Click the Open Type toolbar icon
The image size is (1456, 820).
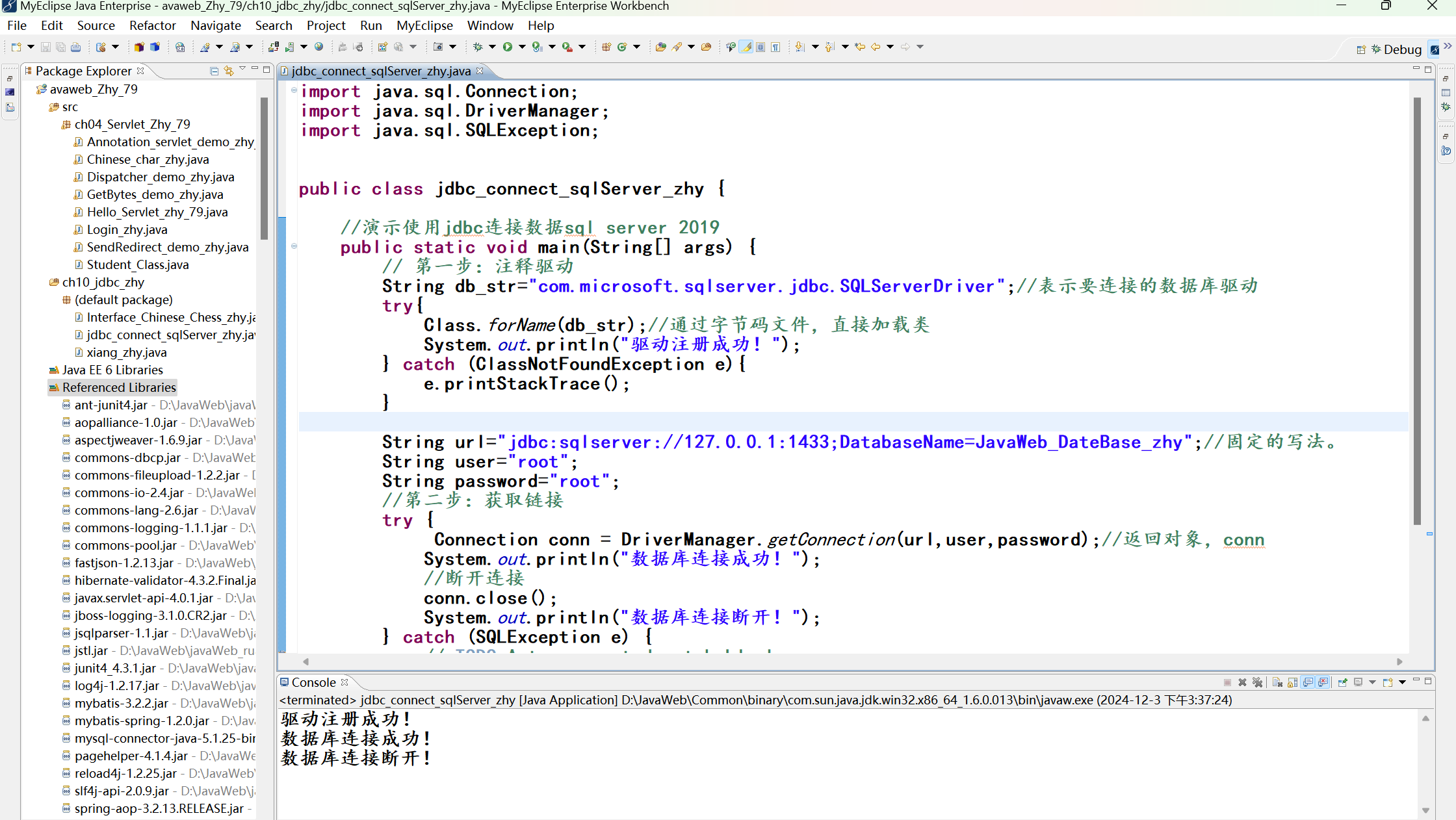point(660,47)
